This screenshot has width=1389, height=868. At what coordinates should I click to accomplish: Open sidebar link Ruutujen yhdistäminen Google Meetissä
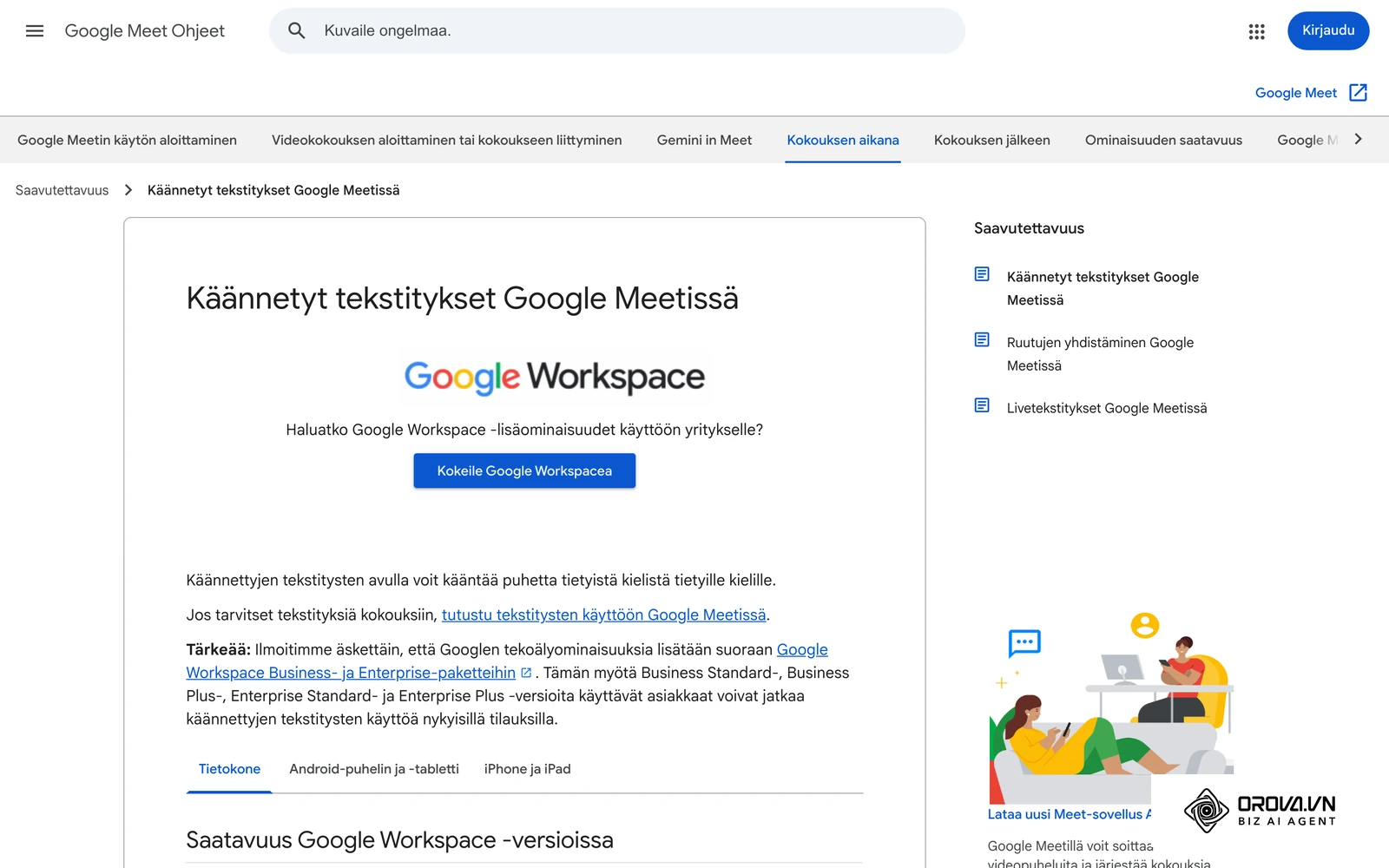pyautogui.click(x=1100, y=354)
